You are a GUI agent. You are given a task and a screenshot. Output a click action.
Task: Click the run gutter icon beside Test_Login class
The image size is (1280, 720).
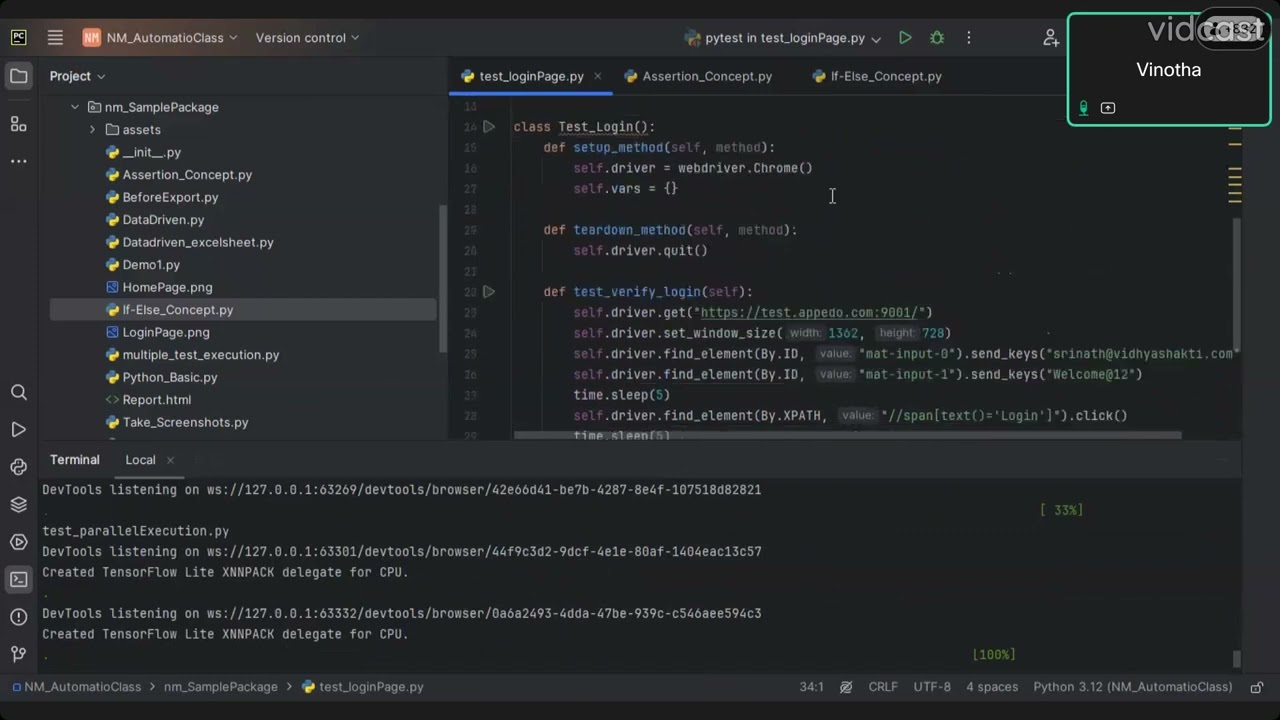[489, 127]
